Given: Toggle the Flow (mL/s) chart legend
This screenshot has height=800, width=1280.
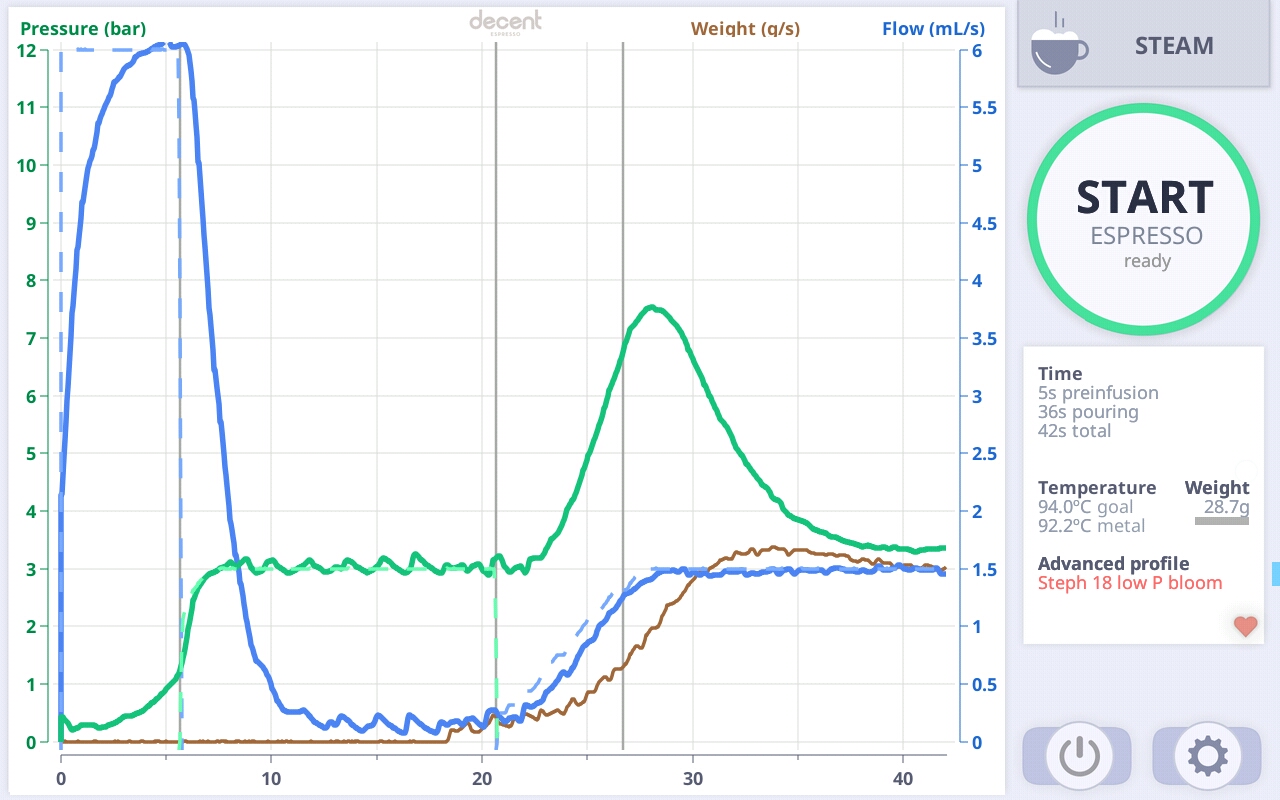Looking at the screenshot, I should coord(932,28).
